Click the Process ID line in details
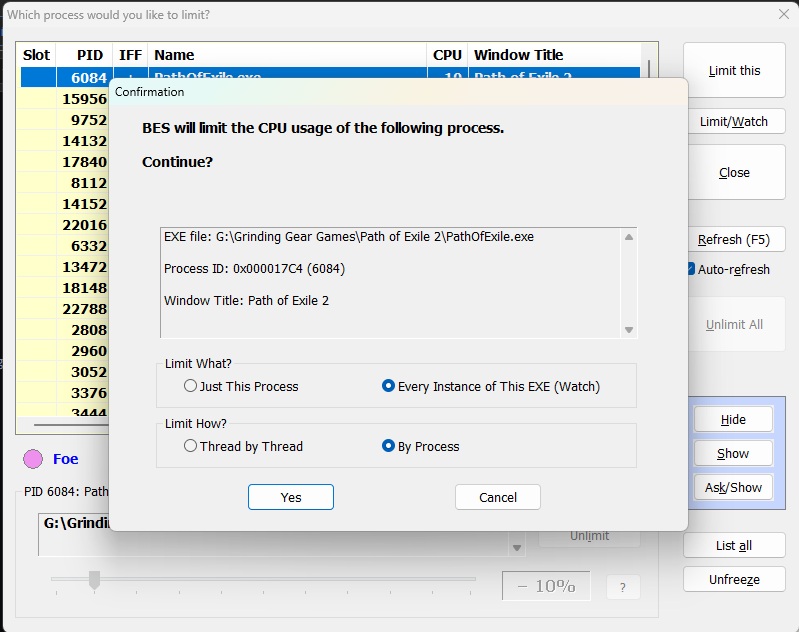 (254, 269)
